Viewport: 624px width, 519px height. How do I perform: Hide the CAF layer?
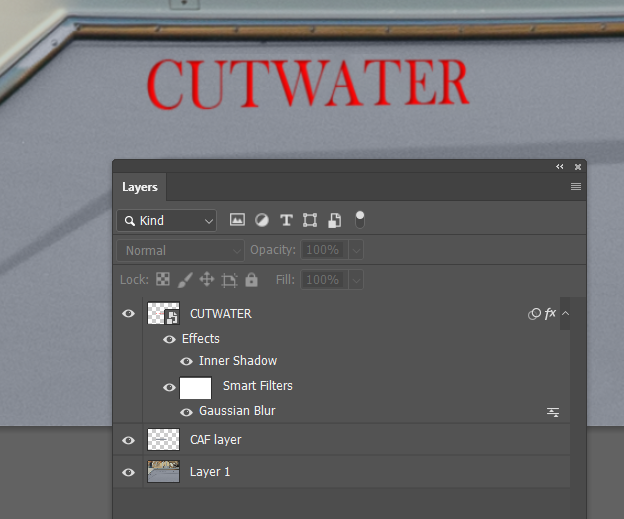128,440
